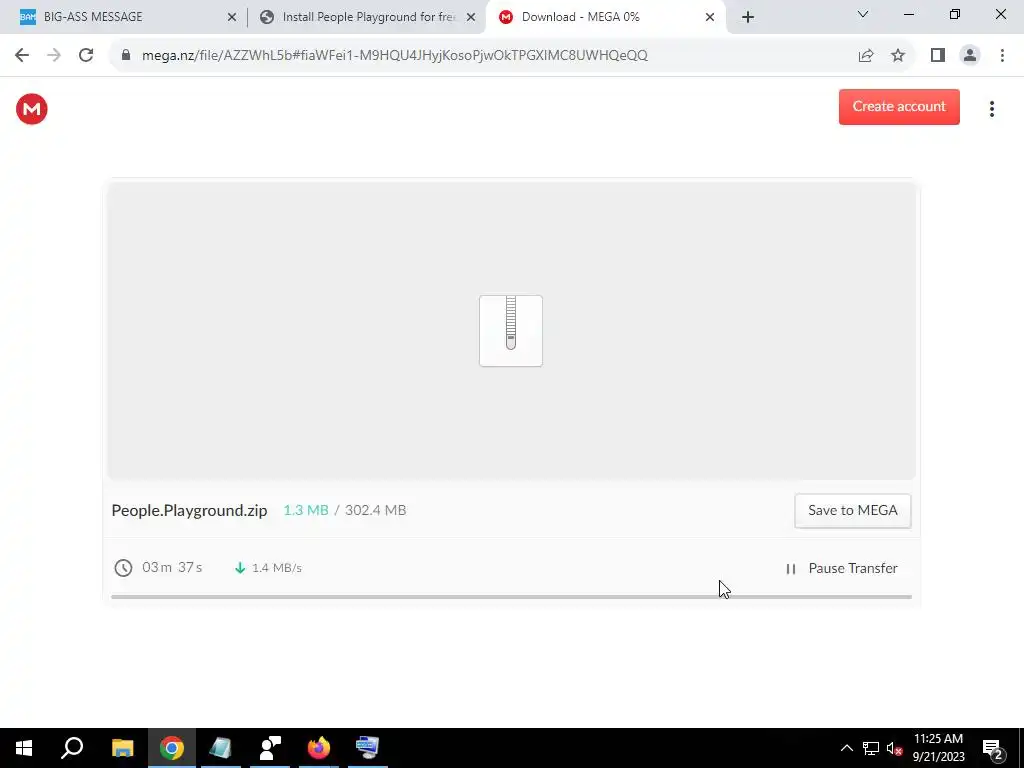Click the Create account button
The height and width of the screenshot is (768, 1024).
pos(899,106)
